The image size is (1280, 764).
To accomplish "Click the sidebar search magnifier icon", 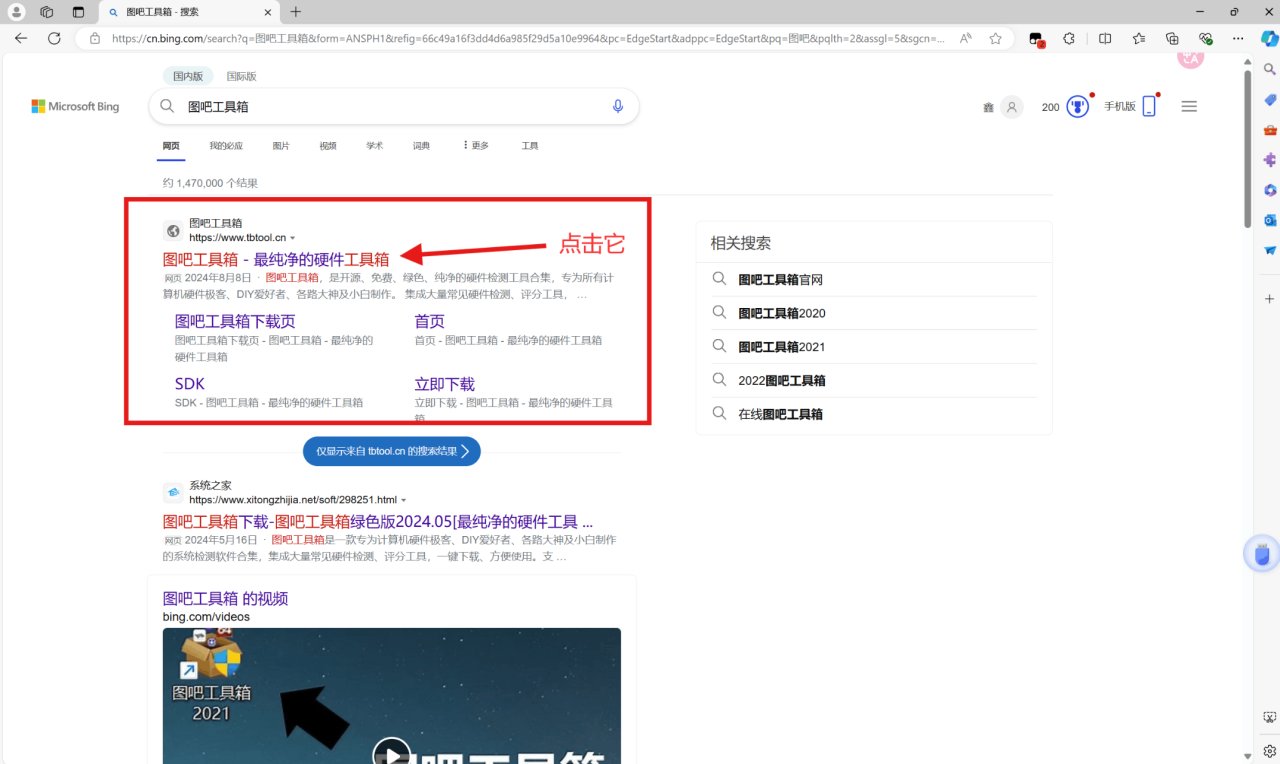I will pyautogui.click(x=1270, y=70).
